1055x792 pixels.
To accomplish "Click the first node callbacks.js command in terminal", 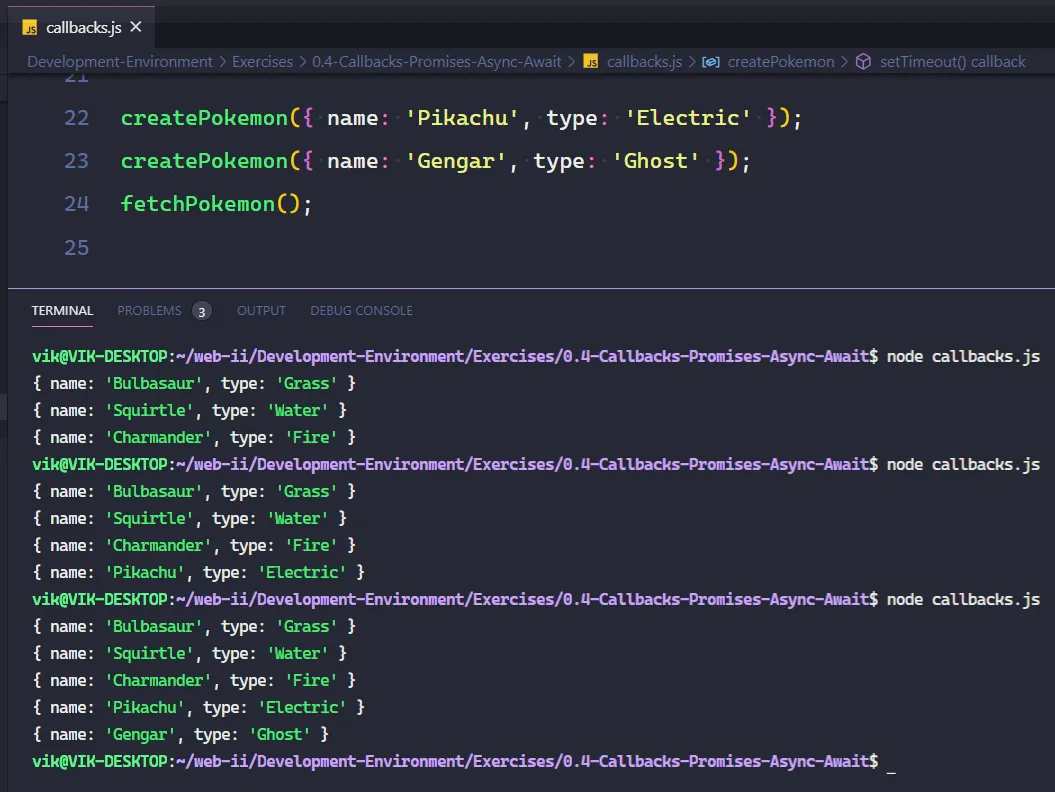I will [x=963, y=357].
